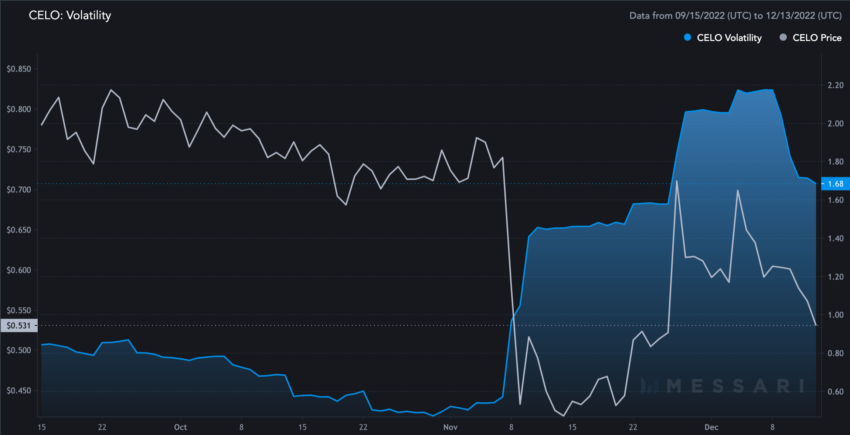Toggle the CELO Price legend entry
Screen dimensions: 850x435
[x=810, y=38]
